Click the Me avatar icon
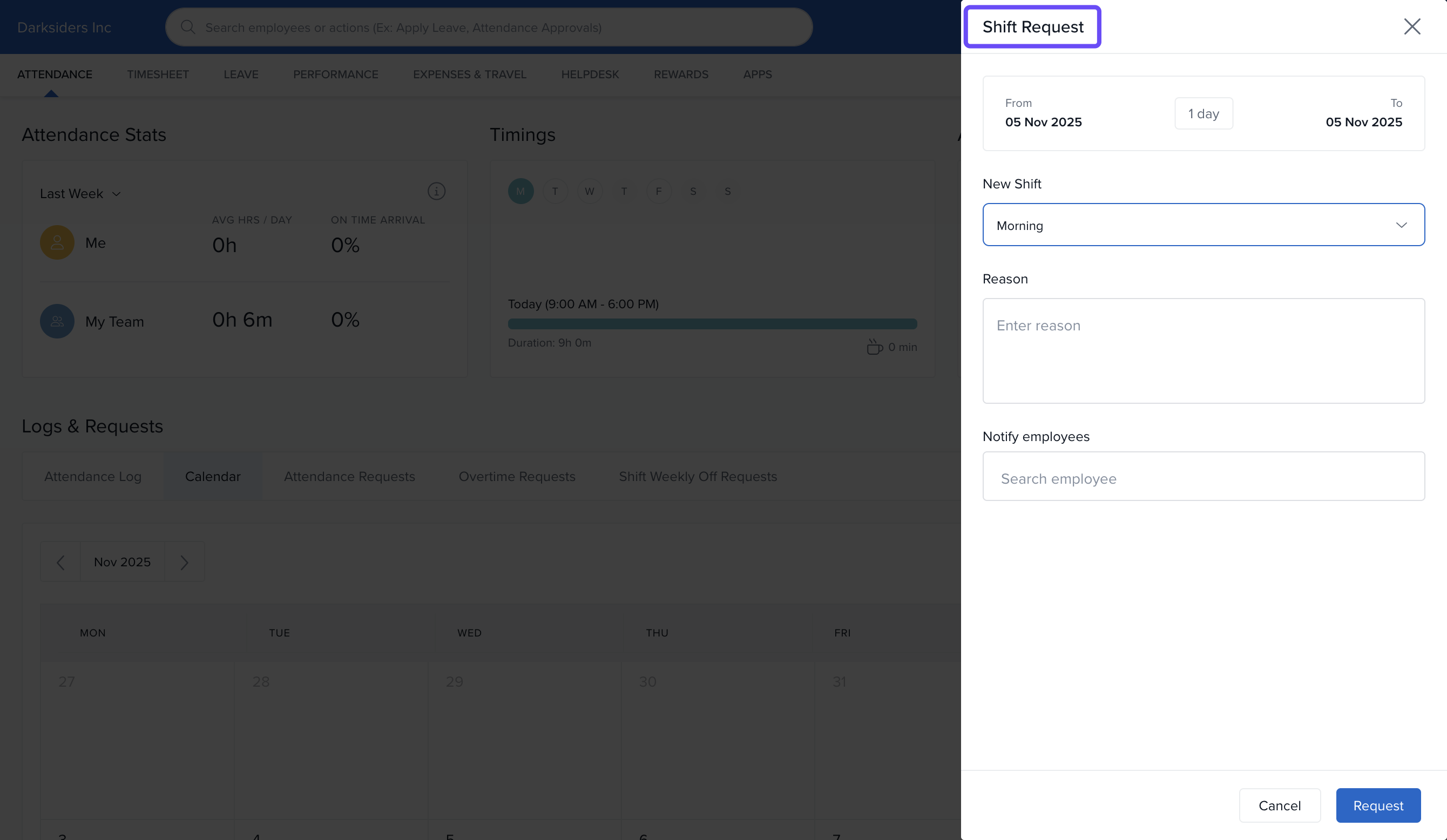 [x=57, y=243]
